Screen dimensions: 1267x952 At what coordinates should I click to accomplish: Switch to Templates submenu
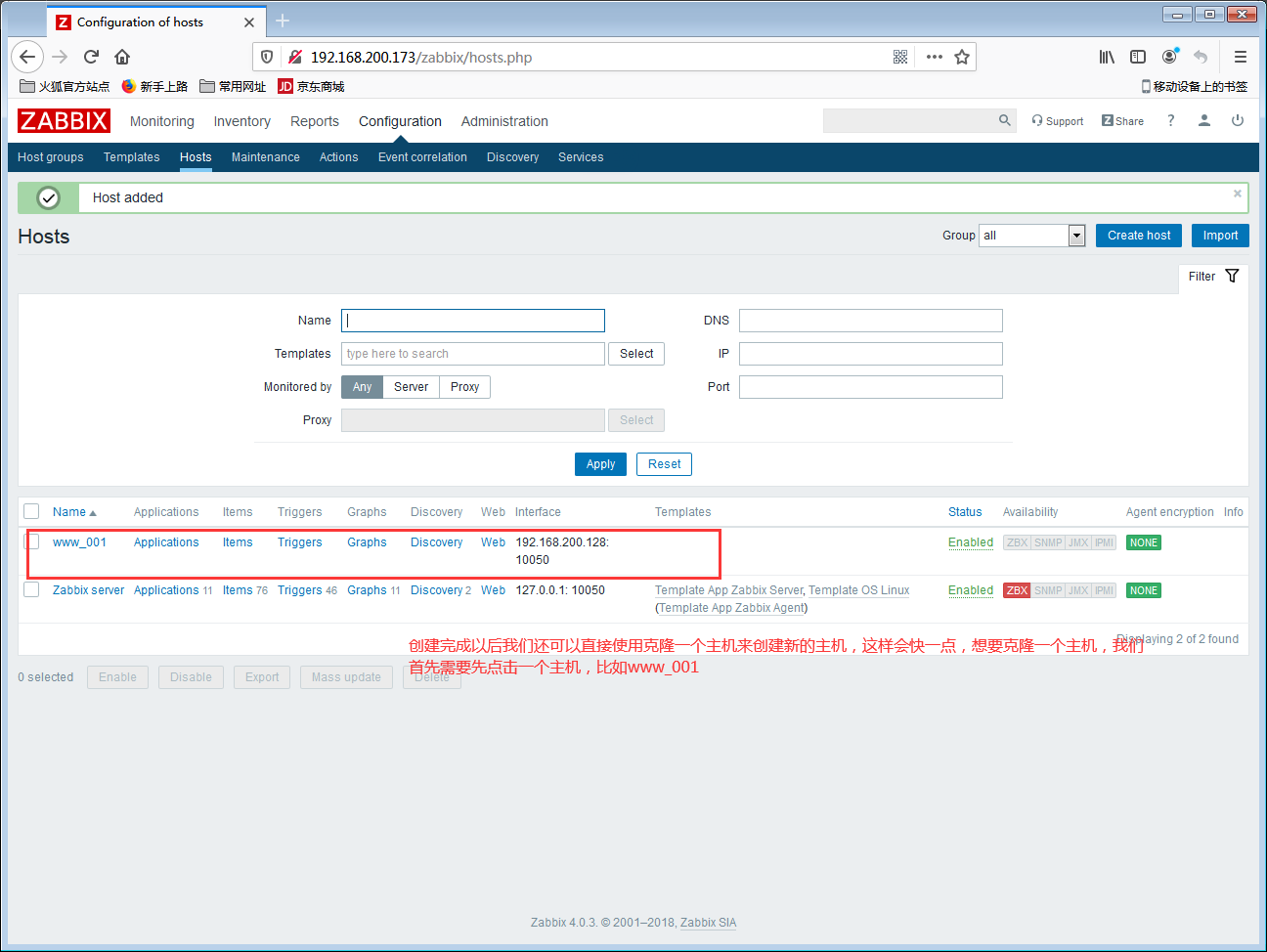(132, 157)
